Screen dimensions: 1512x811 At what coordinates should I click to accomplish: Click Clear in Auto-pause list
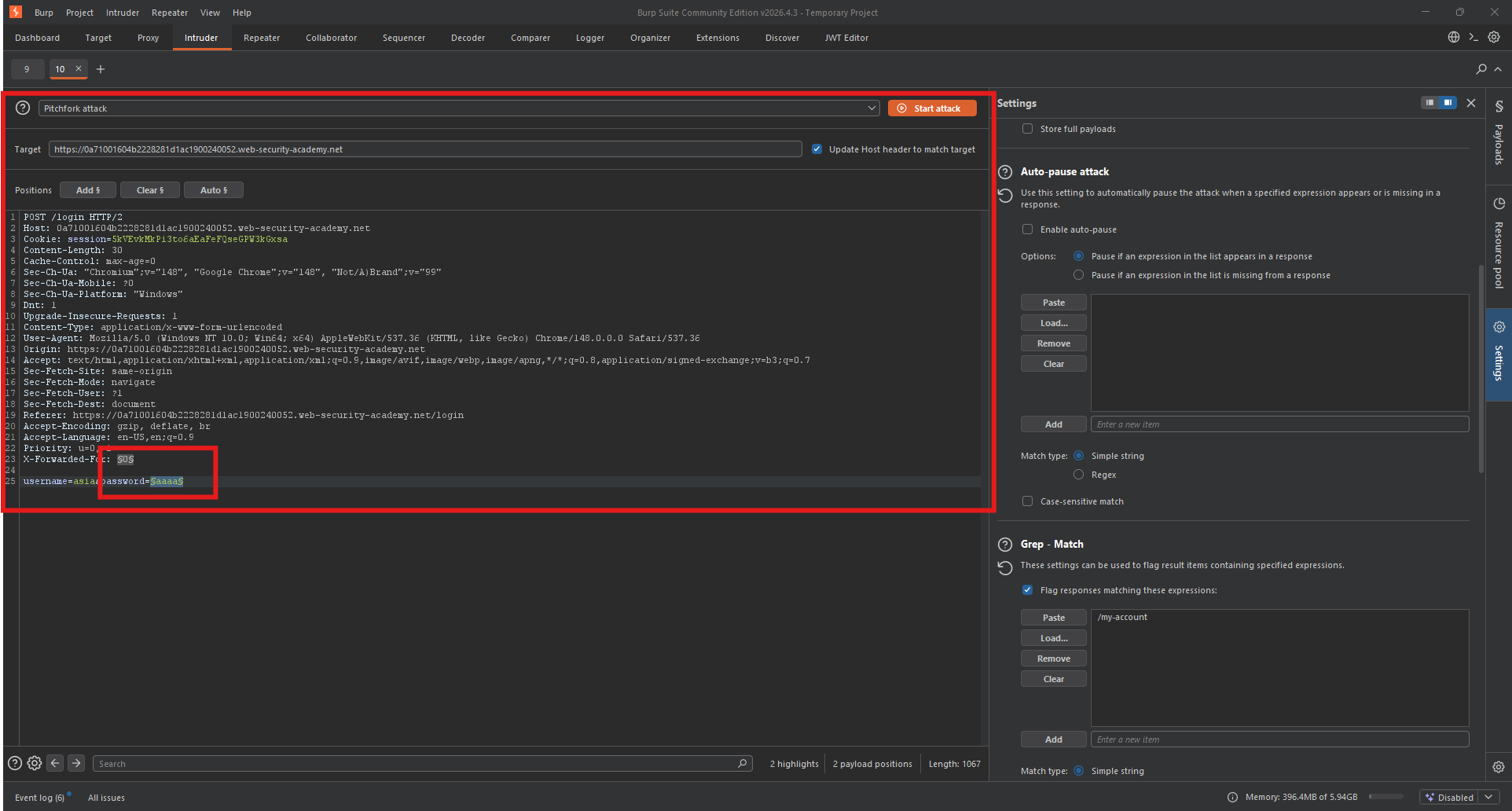[1054, 364]
